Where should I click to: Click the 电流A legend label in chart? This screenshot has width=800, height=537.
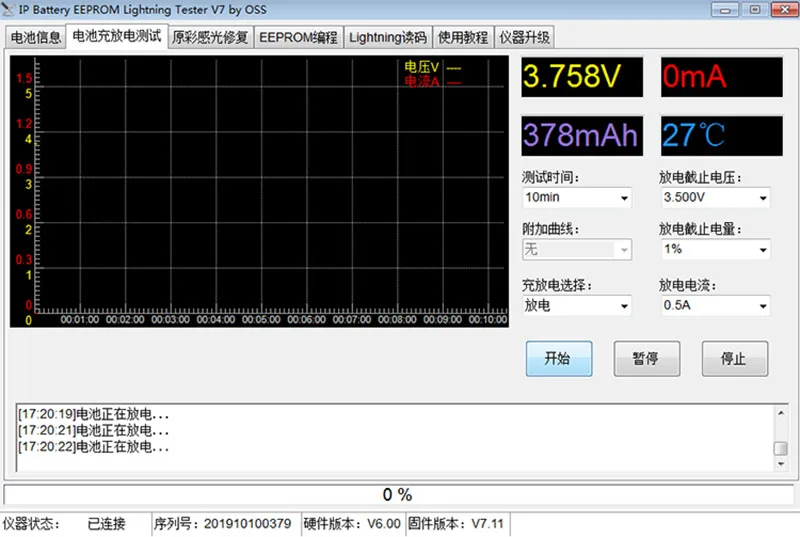[x=421, y=81]
